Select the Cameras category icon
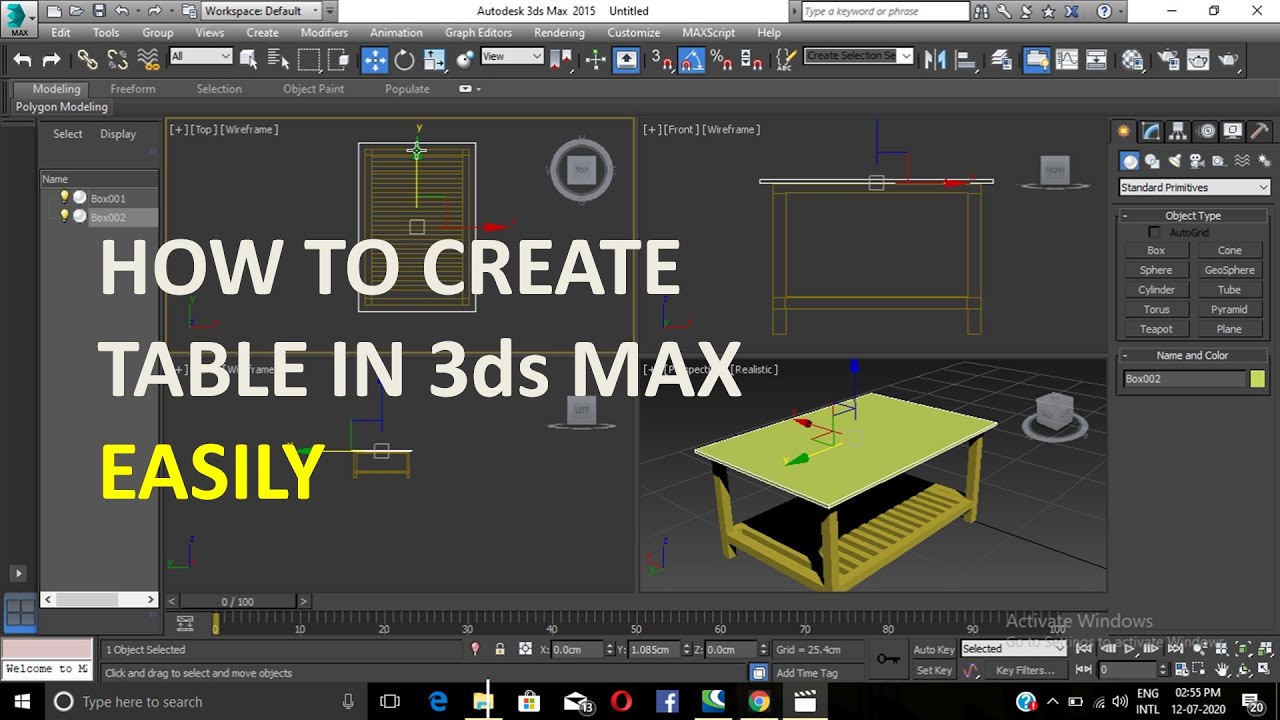1280x720 pixels. tap(1197, 161)
